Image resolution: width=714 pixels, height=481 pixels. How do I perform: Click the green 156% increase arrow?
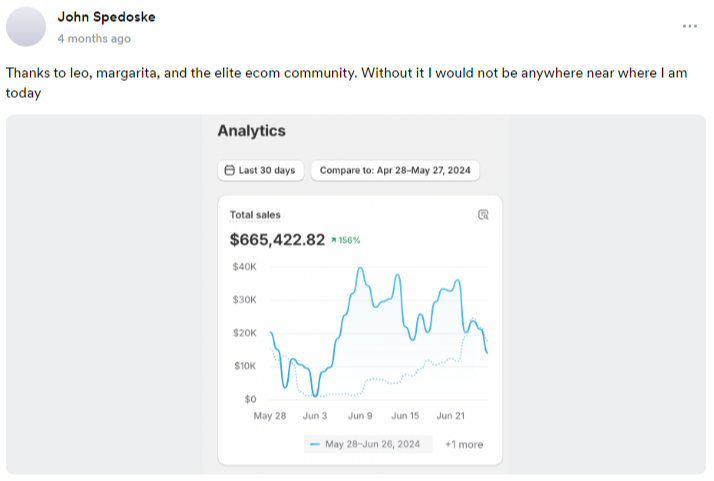(x=333, y=240)
